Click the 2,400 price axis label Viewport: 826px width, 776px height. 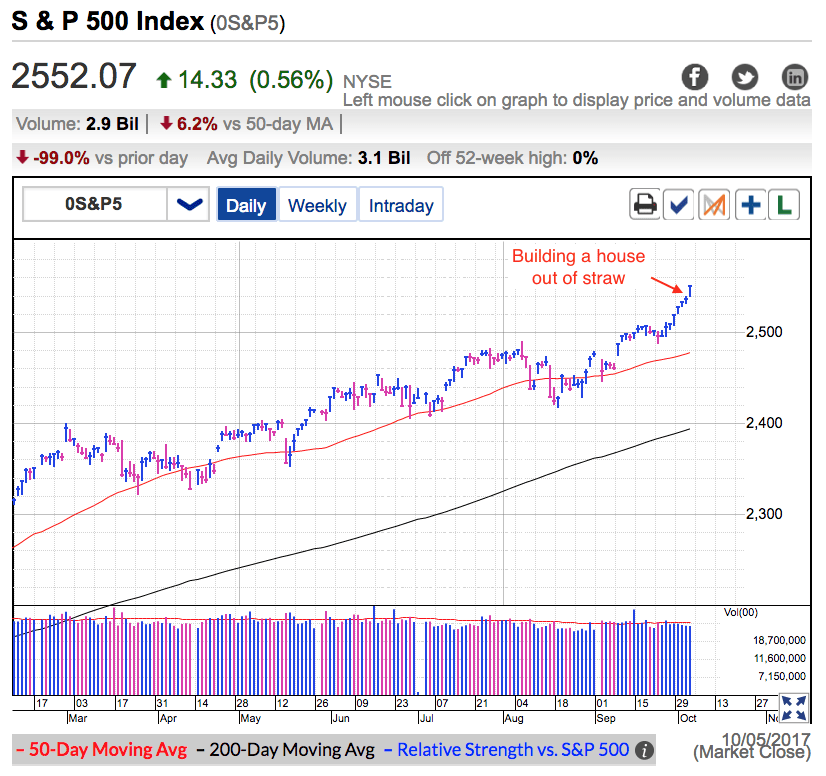pyautogui.click(x=764, y=423)
